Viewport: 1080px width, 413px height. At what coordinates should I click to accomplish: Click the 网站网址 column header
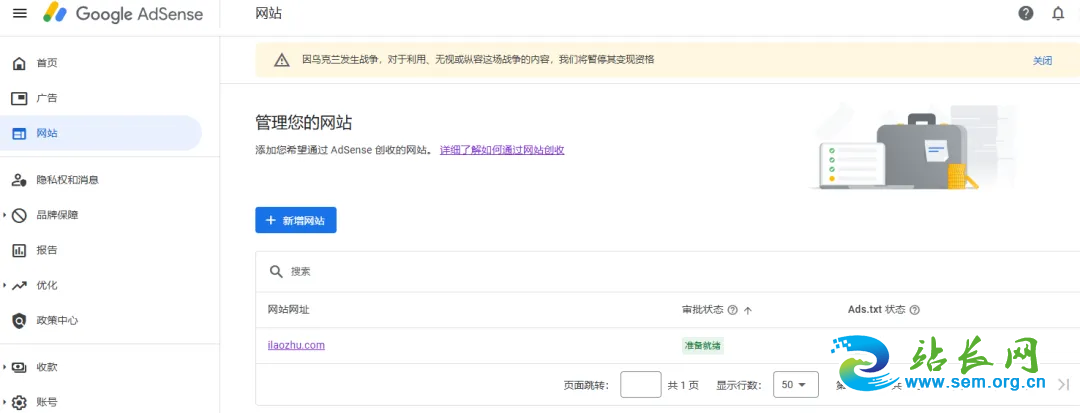(x=289, y=310)
